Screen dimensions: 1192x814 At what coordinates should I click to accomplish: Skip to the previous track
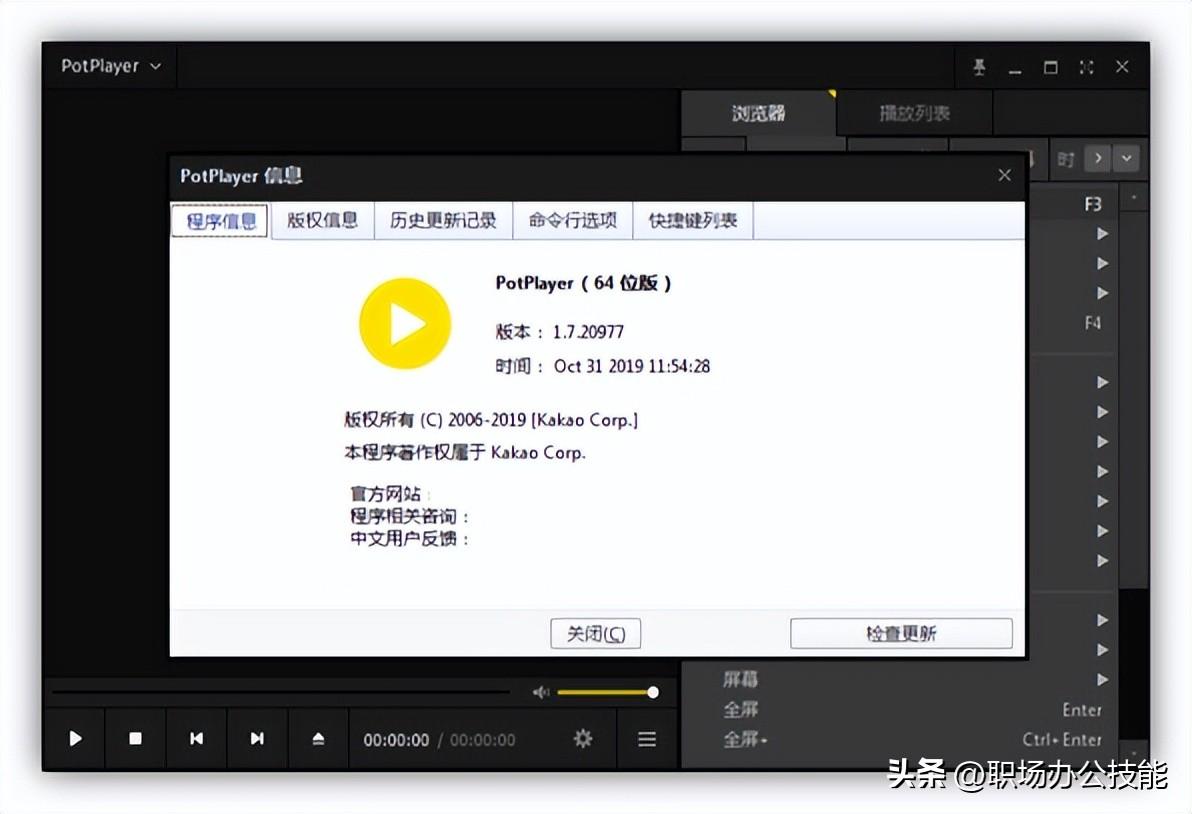tap(196, 739)
